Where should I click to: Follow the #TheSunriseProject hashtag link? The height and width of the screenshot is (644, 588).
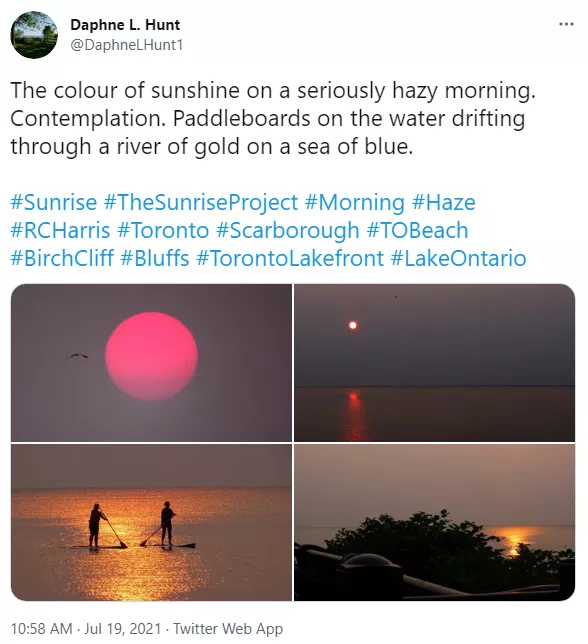(x=201, y=203)
